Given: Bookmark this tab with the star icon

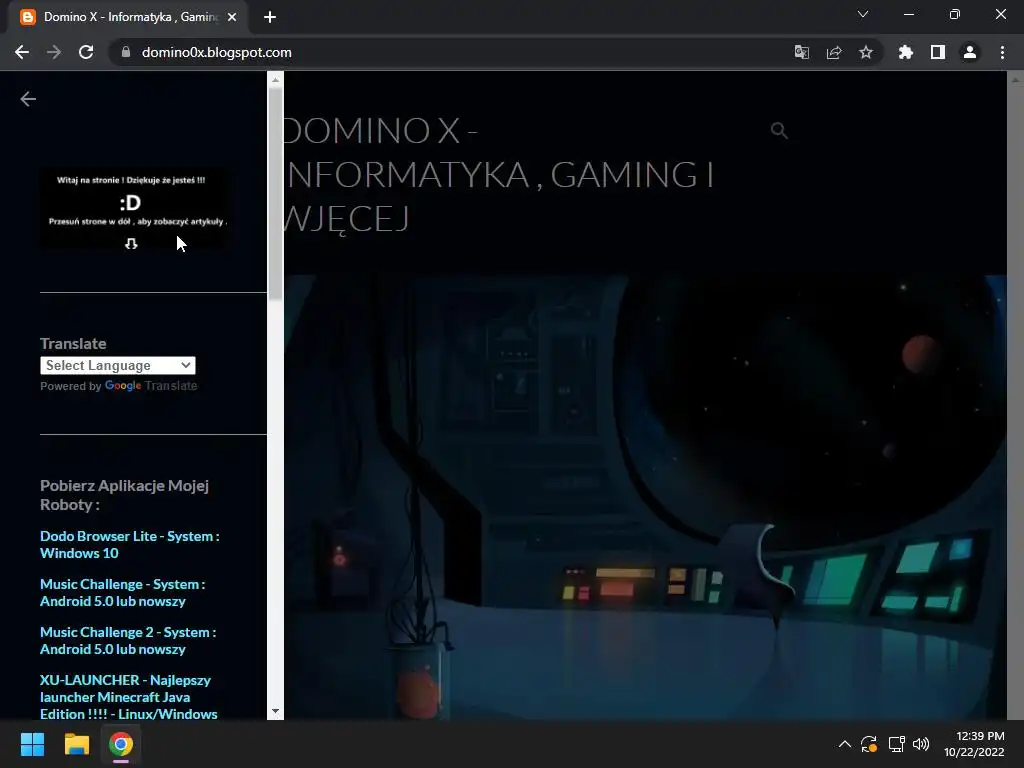Looking at the screenshot, I should click(x=866, y=52).
